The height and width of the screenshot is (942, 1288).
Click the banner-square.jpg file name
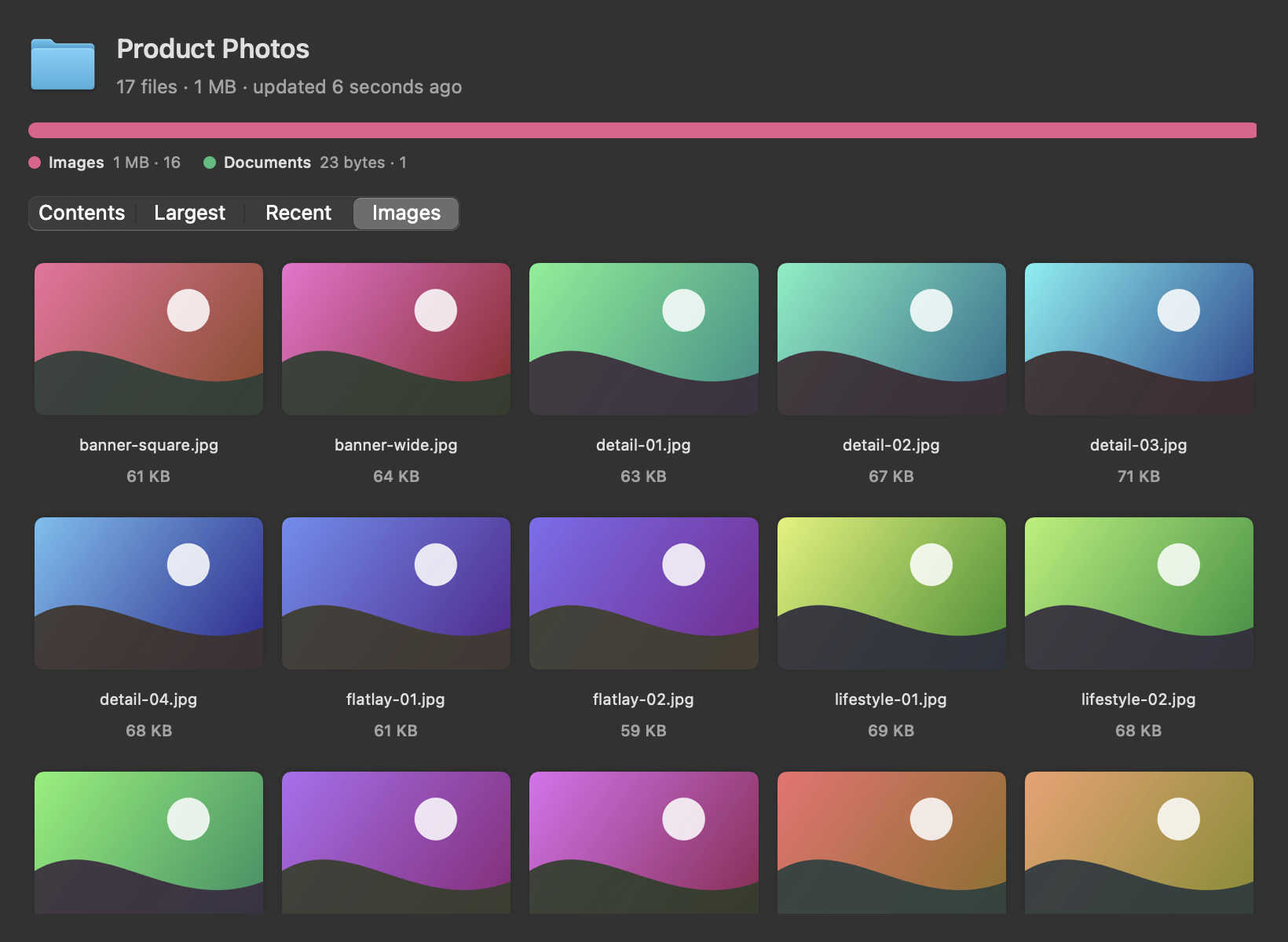(x=148, y=445)
